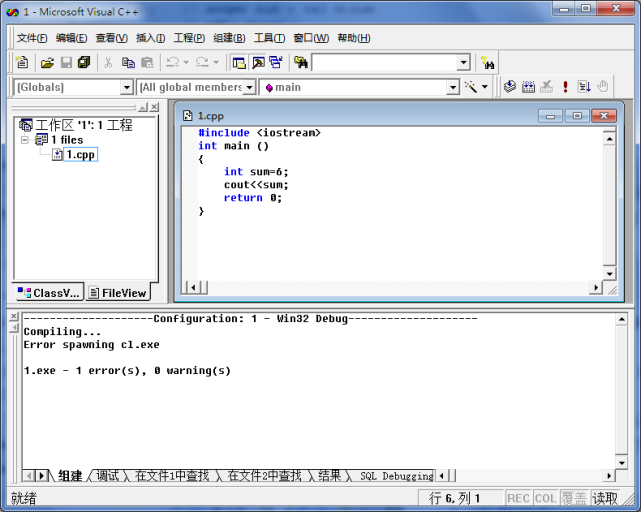Click the Open file folder icon
Screen dimensions: 641x512
pyautogui.click(x=47, y=63)
